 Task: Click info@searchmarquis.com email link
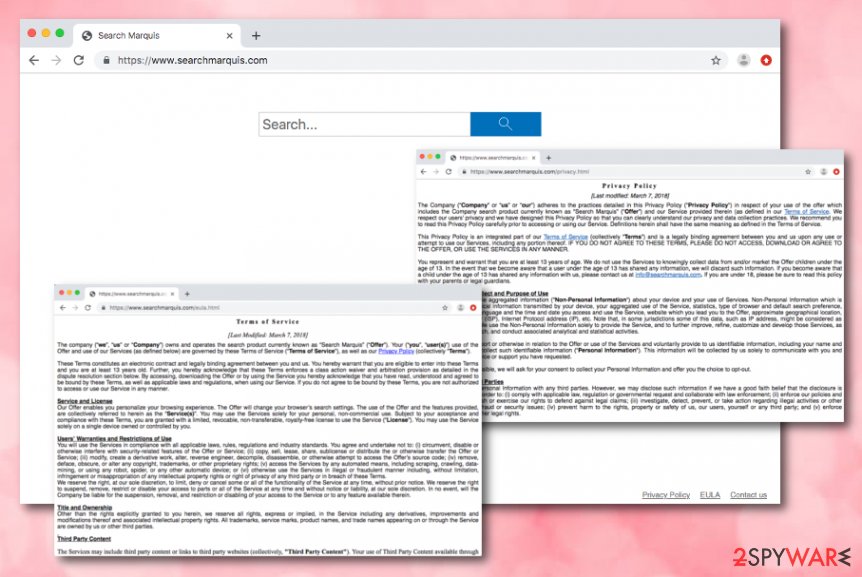[x=668, y=275]
